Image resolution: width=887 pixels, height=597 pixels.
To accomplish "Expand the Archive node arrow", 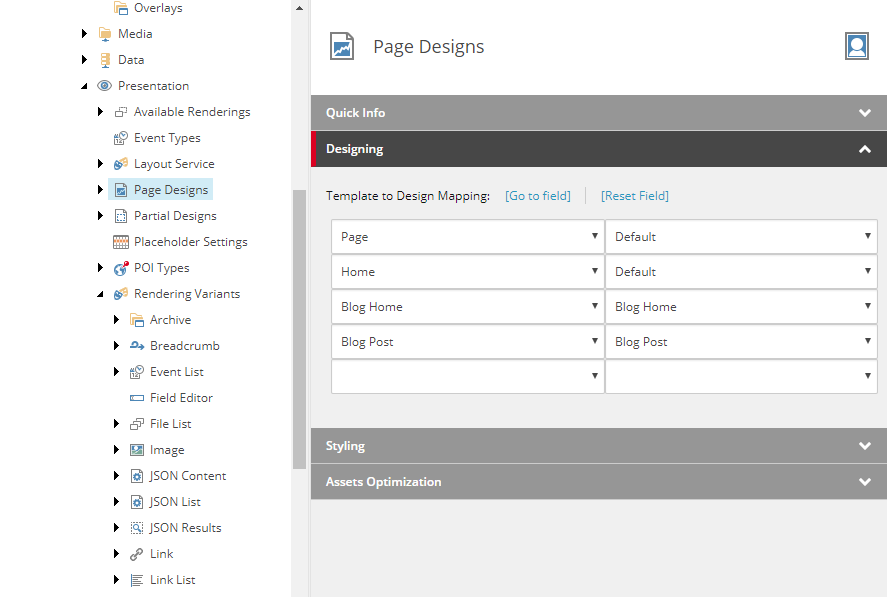I will click(x=116, y=320).
